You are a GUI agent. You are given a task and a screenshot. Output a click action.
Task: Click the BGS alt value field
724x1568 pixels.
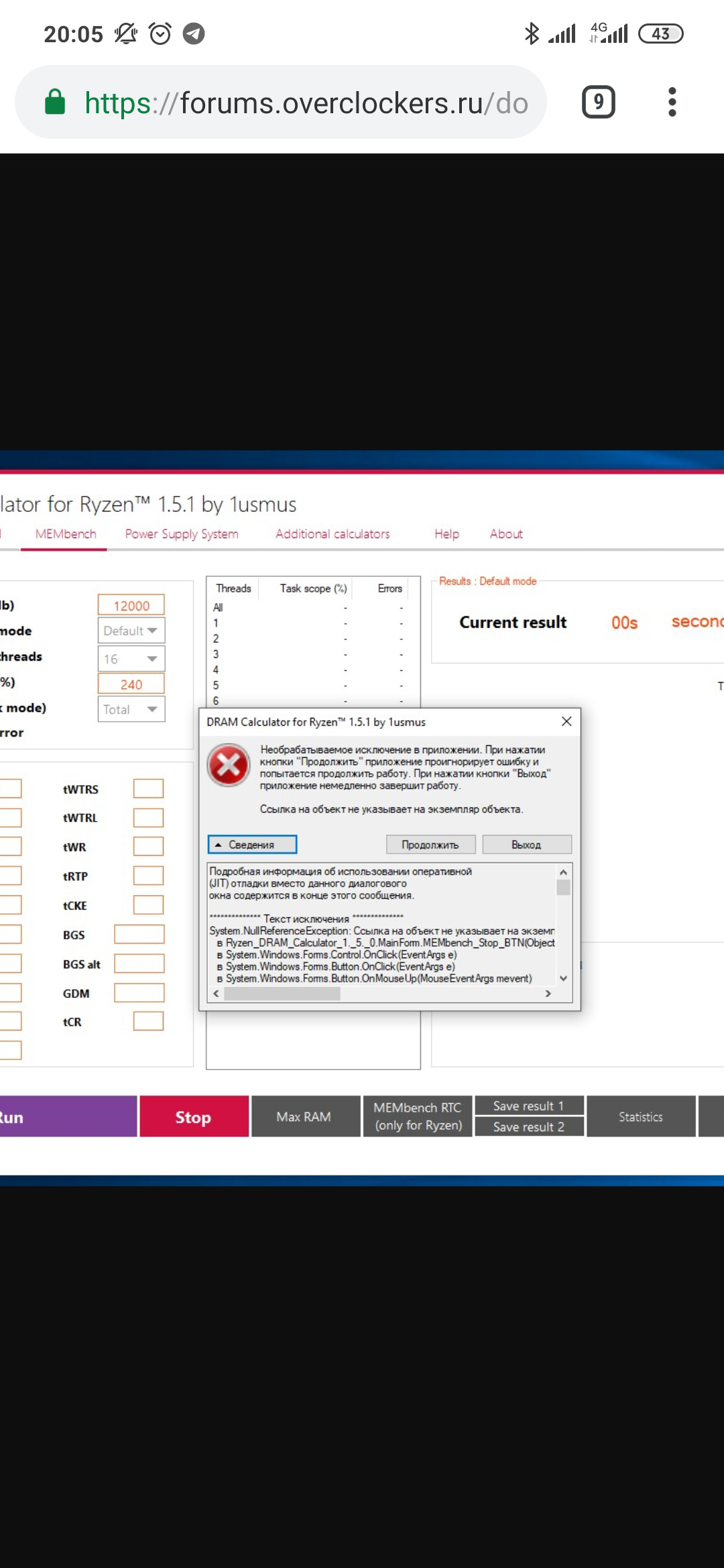pos(139,964)
